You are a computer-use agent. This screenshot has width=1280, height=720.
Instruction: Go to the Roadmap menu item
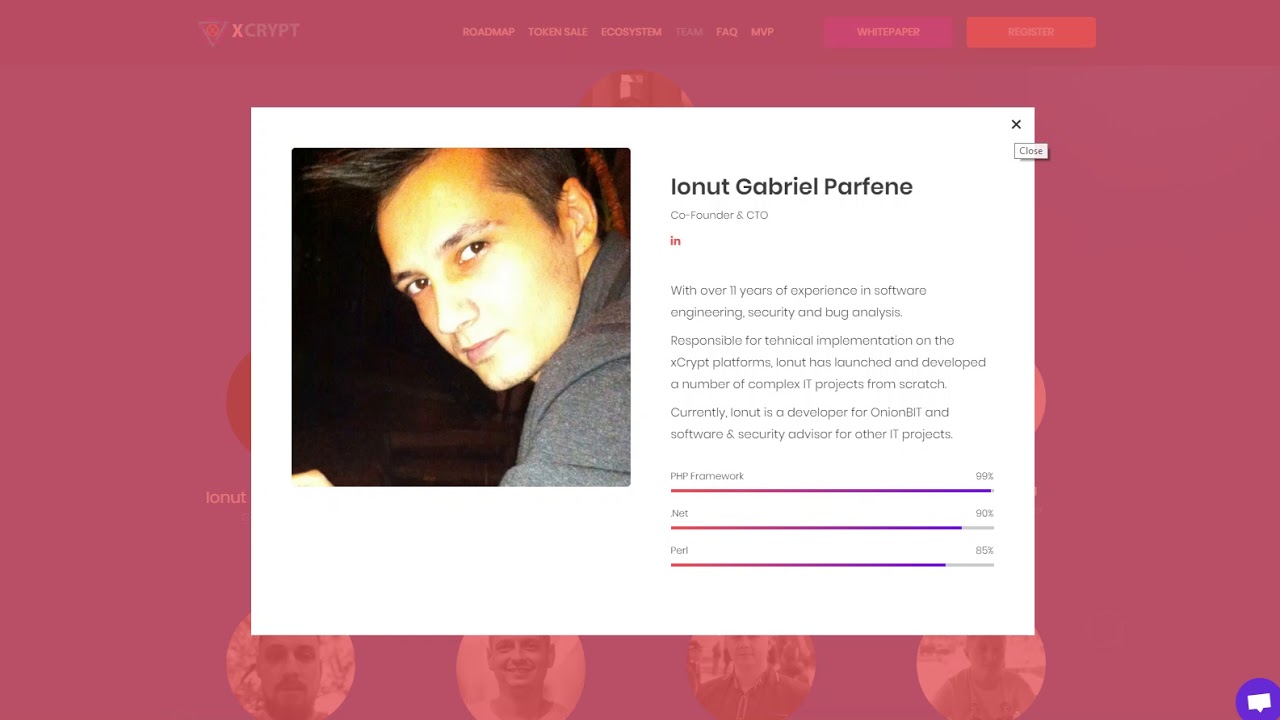pos(488,32)
